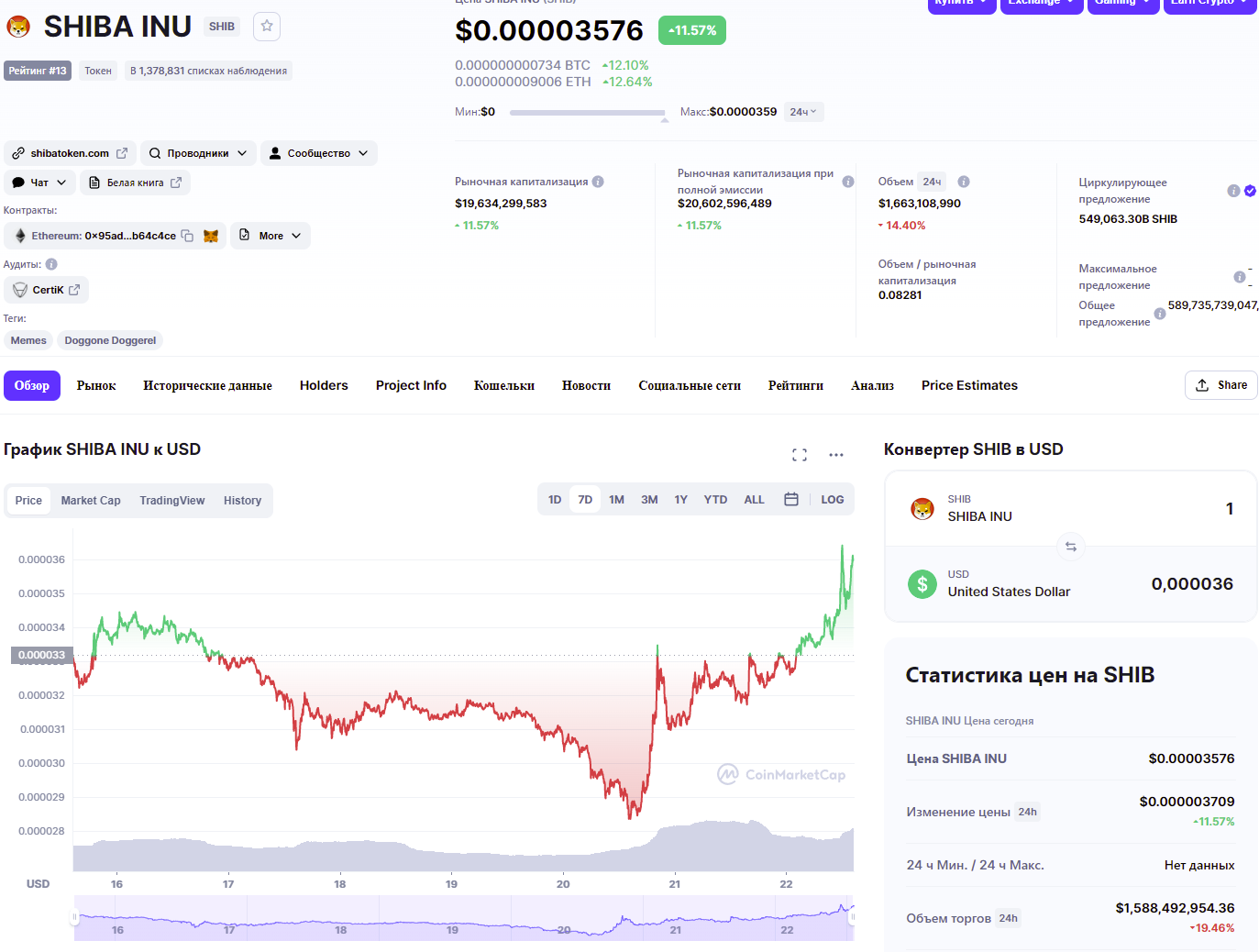Open the Новости tab
The image size is (1259, 952).
(587, 385)
